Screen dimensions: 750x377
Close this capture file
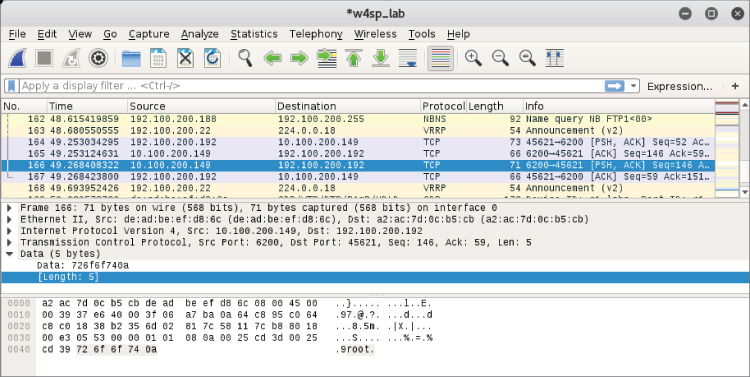pos(185,58)
